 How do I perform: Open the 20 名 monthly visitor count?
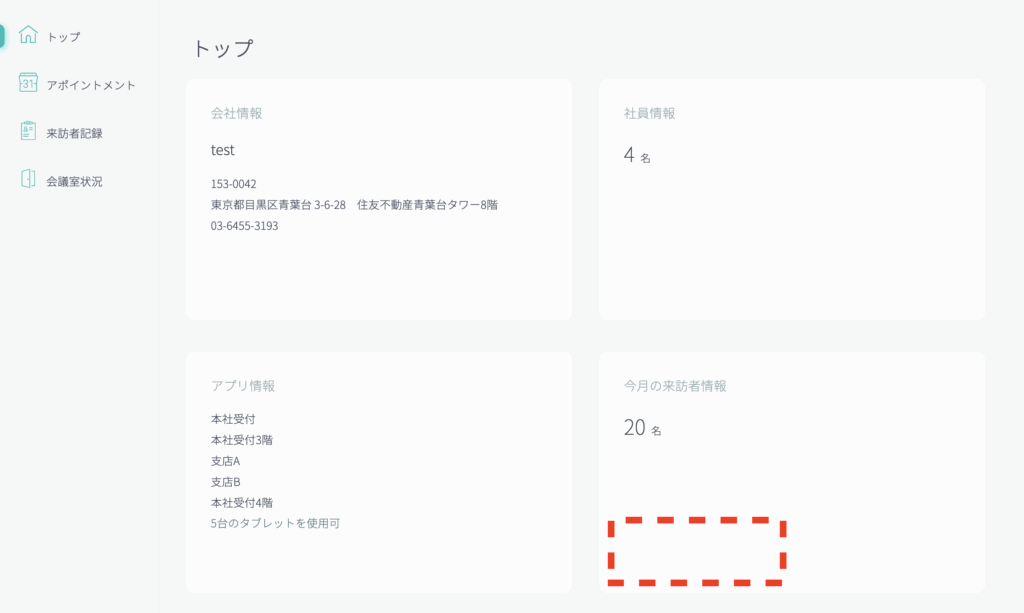click(642, 428)
